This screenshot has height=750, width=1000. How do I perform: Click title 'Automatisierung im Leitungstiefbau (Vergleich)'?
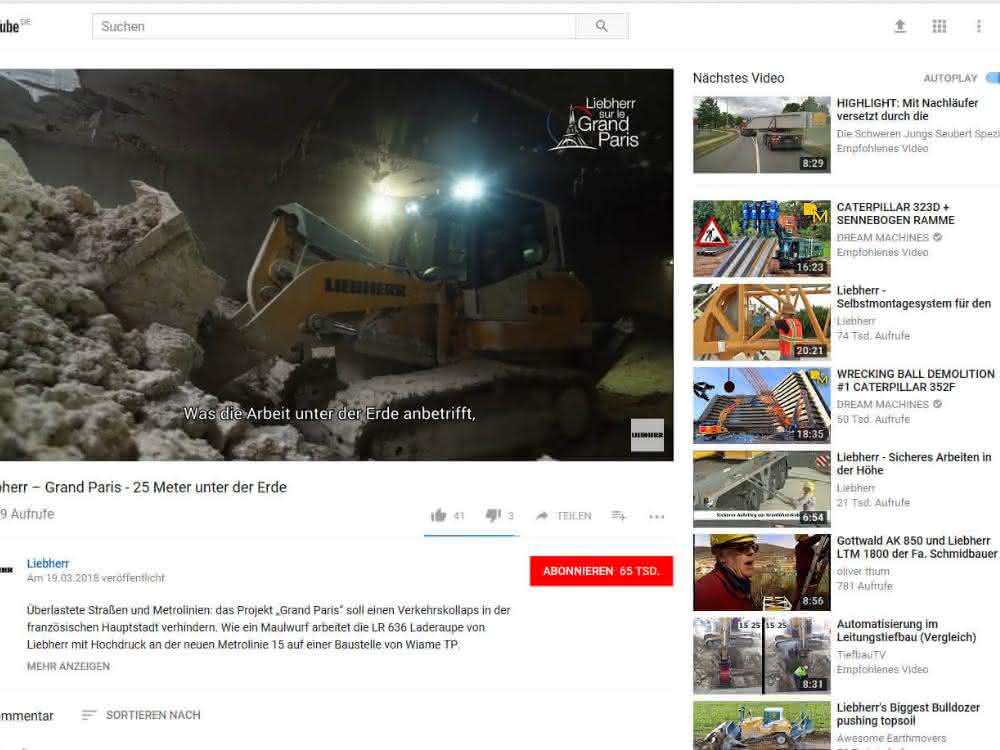[906, 631]
